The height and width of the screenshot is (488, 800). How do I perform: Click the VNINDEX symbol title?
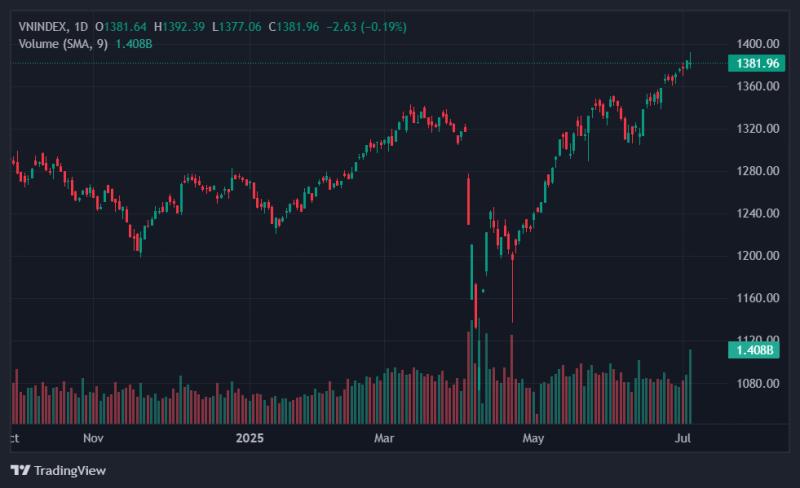tap(43, 27)
